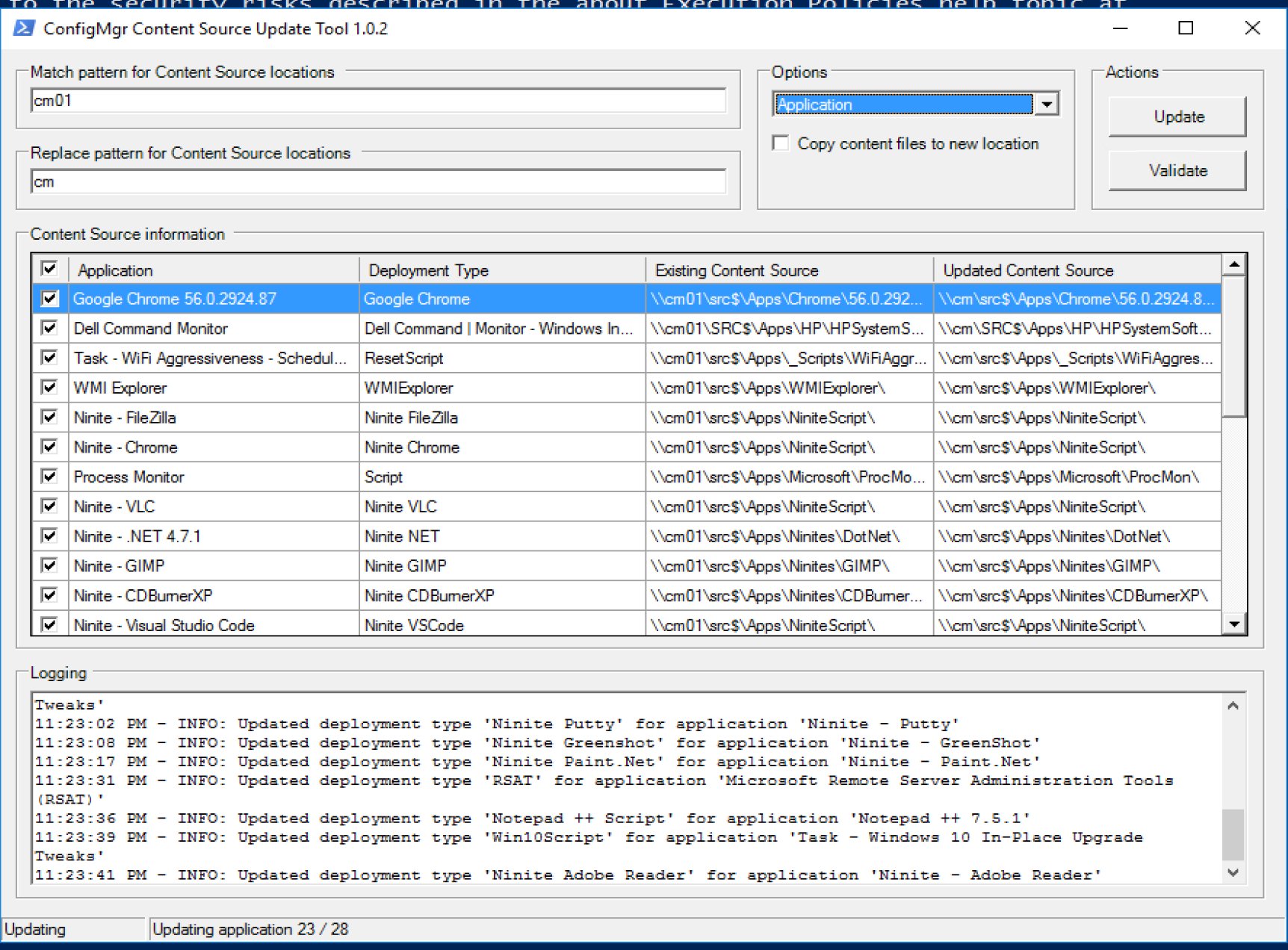Uncheck the Task - WiFi Aggressiveness row checkbox
The image size is (1288, 950).
click(x=49, y=358)
